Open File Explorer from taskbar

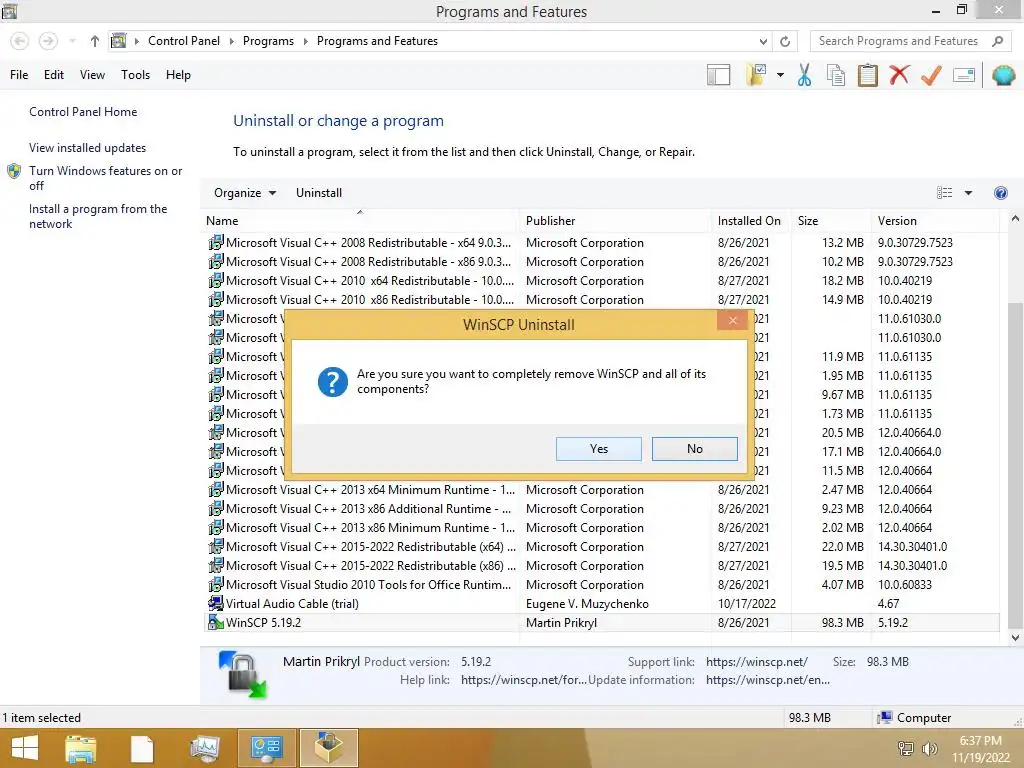(x=80, y=748)
